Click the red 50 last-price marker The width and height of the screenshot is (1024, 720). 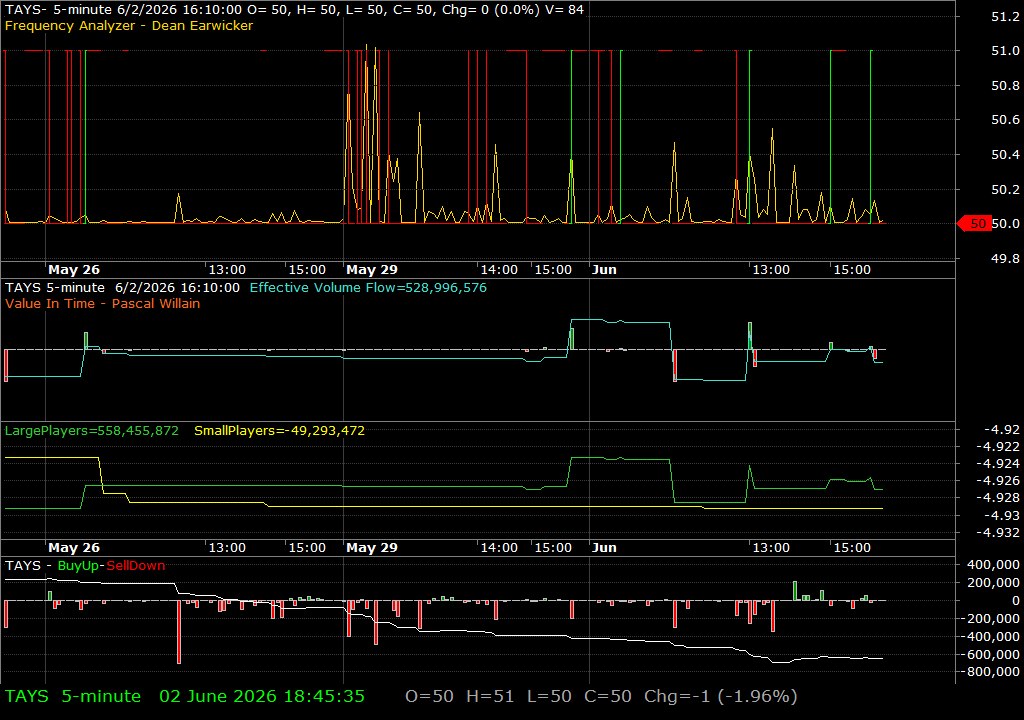973,223
